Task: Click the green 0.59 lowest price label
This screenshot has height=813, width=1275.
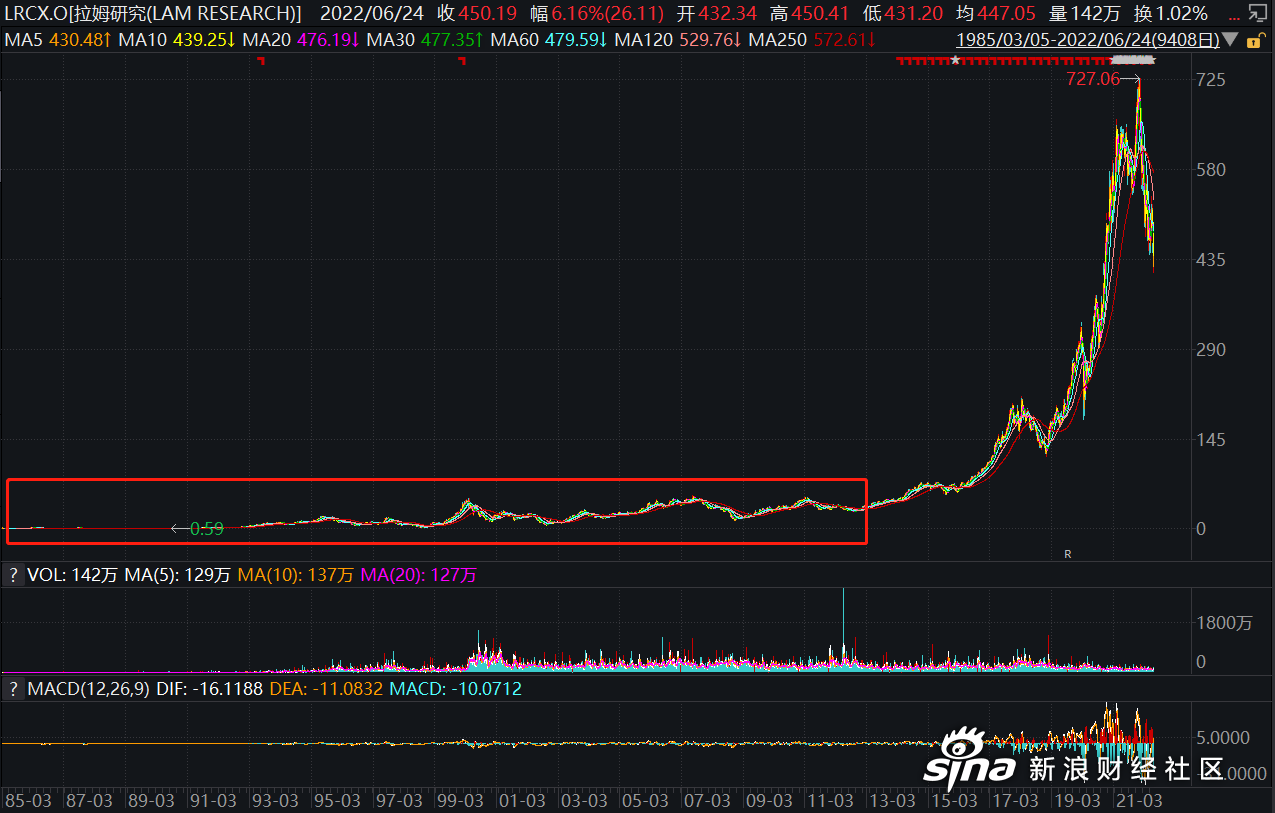Action: 207,529
